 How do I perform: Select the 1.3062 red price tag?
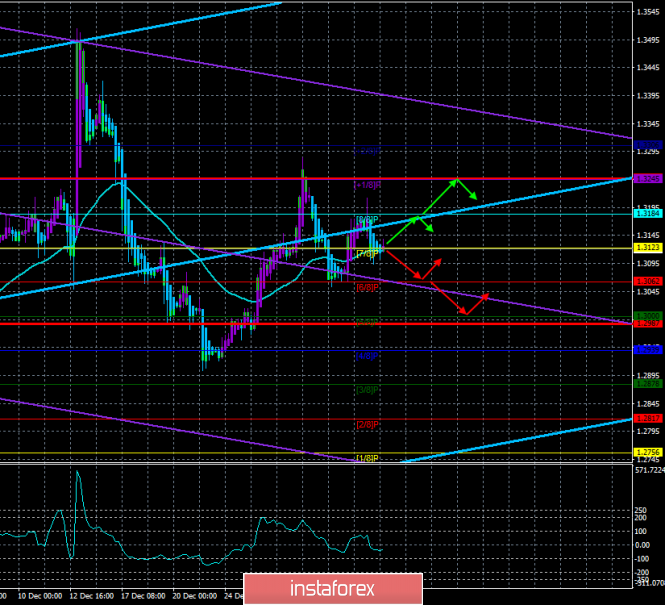[647, 281]
